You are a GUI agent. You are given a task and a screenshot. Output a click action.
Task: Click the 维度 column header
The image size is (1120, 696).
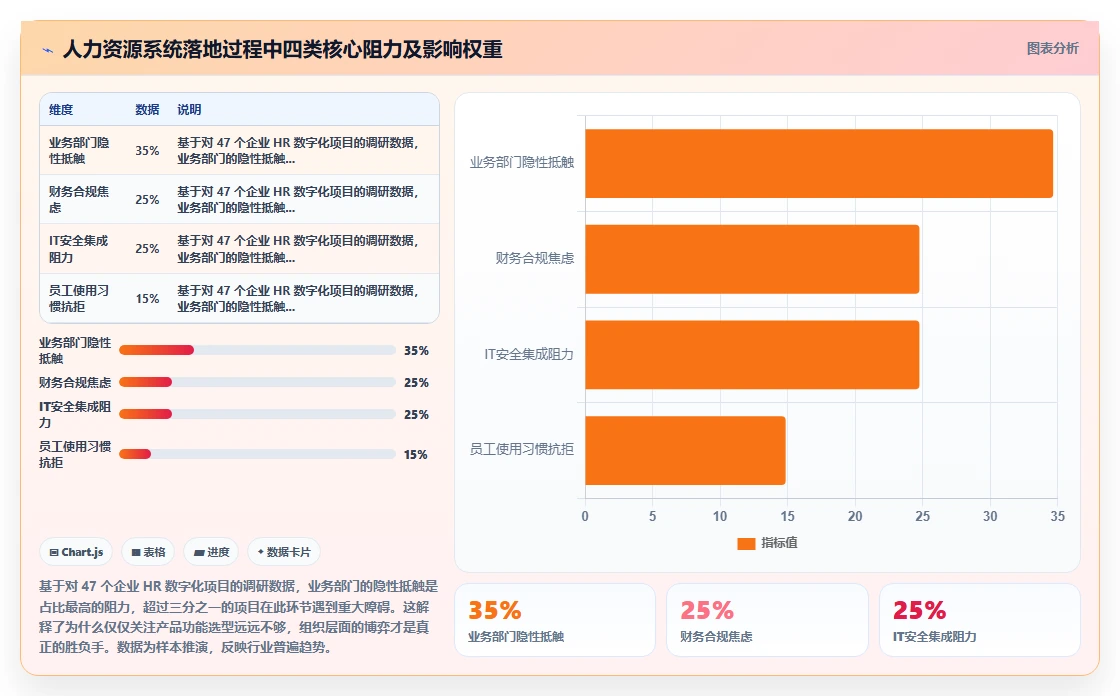point(61,109)
